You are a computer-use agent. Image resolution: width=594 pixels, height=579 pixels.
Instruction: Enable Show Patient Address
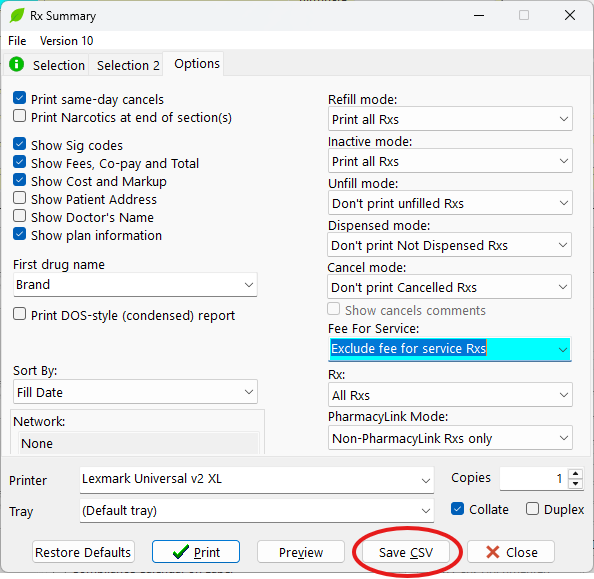[19, 198]
